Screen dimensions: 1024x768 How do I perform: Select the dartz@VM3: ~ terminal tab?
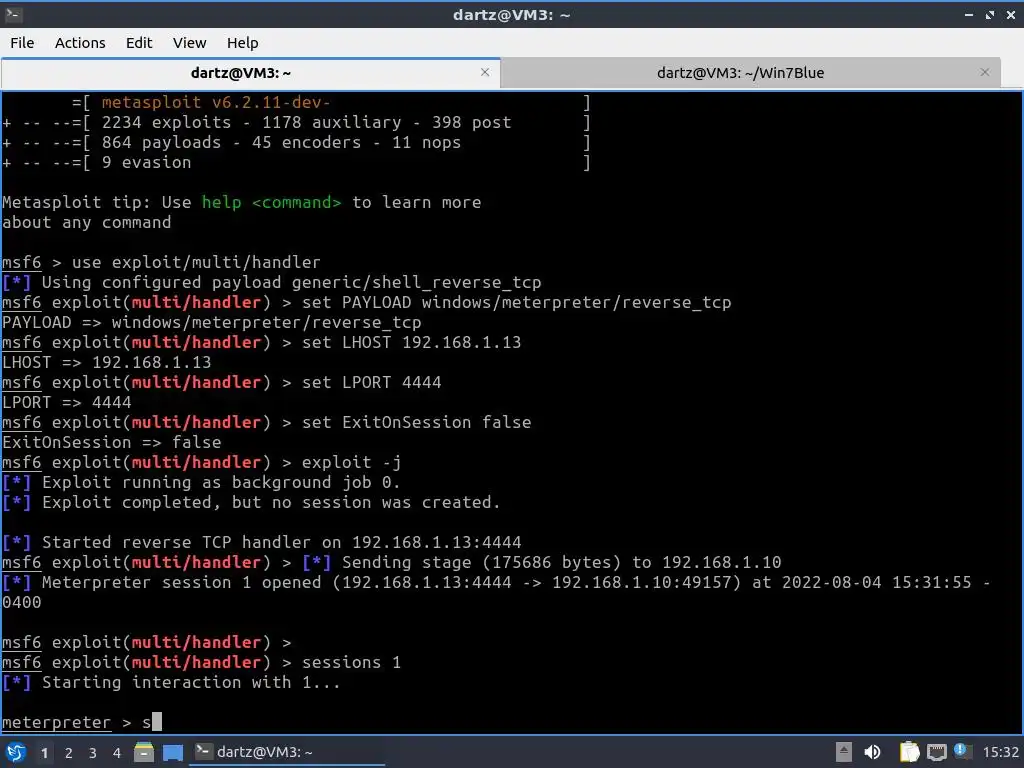click(240, 72)
